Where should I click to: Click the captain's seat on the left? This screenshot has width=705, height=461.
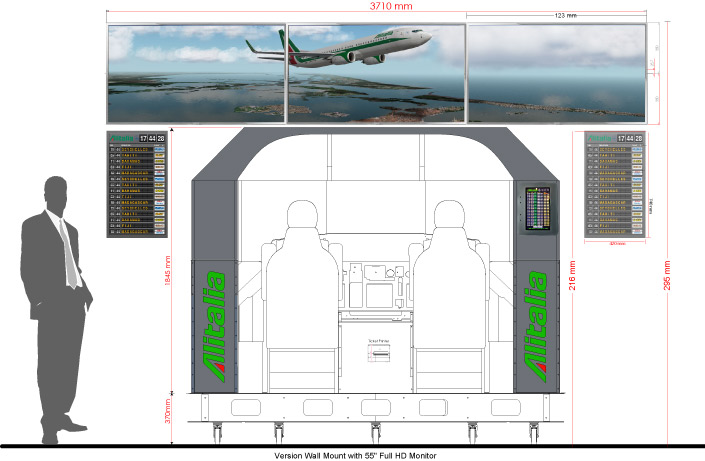[x=302, y=296]
